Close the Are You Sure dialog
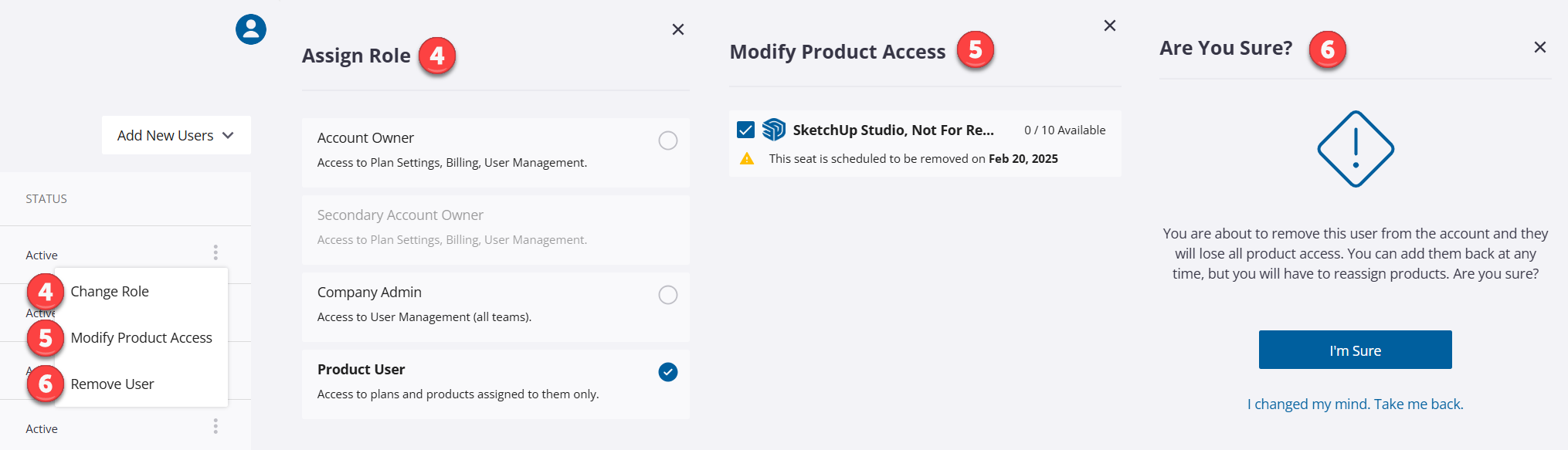Viewport: 1568px width, 450px height. tap(1540, 47)
